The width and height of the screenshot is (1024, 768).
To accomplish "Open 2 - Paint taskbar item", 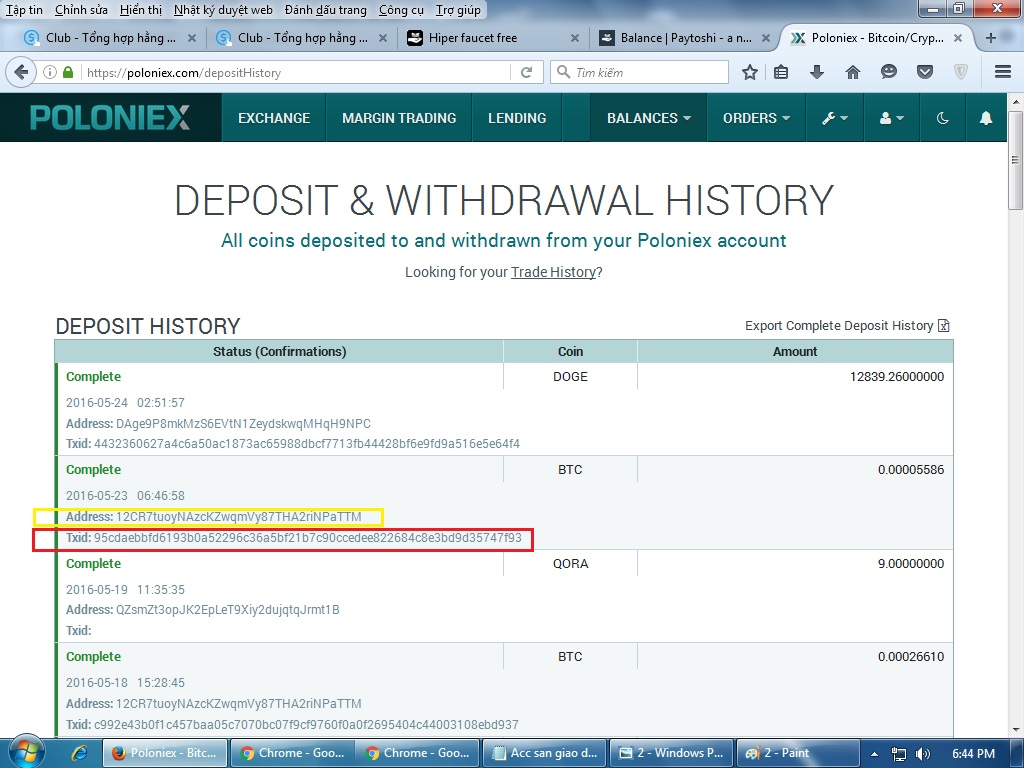I will (x=798, y=753).
